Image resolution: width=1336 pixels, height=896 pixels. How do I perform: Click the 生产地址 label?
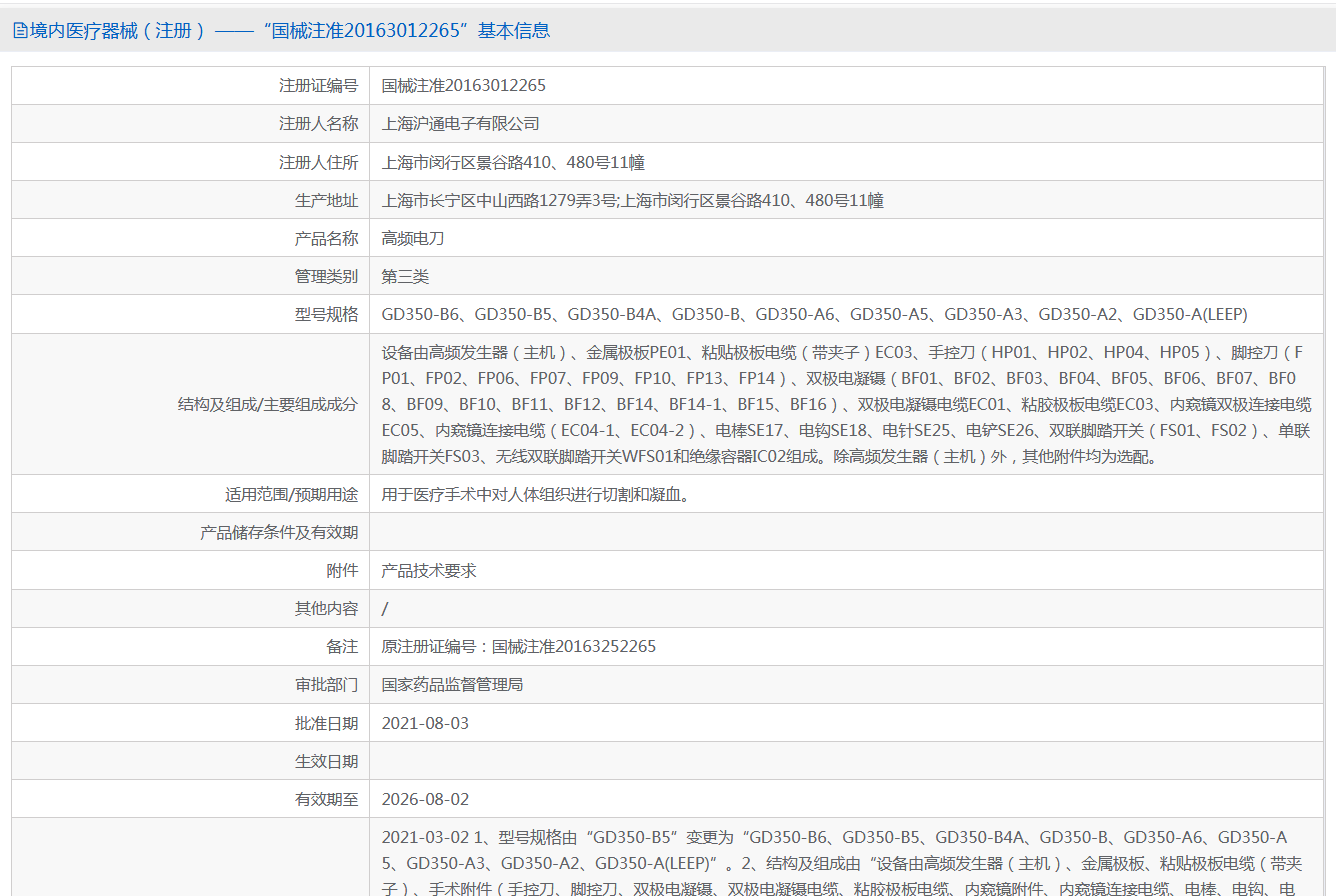pos(326,200)
